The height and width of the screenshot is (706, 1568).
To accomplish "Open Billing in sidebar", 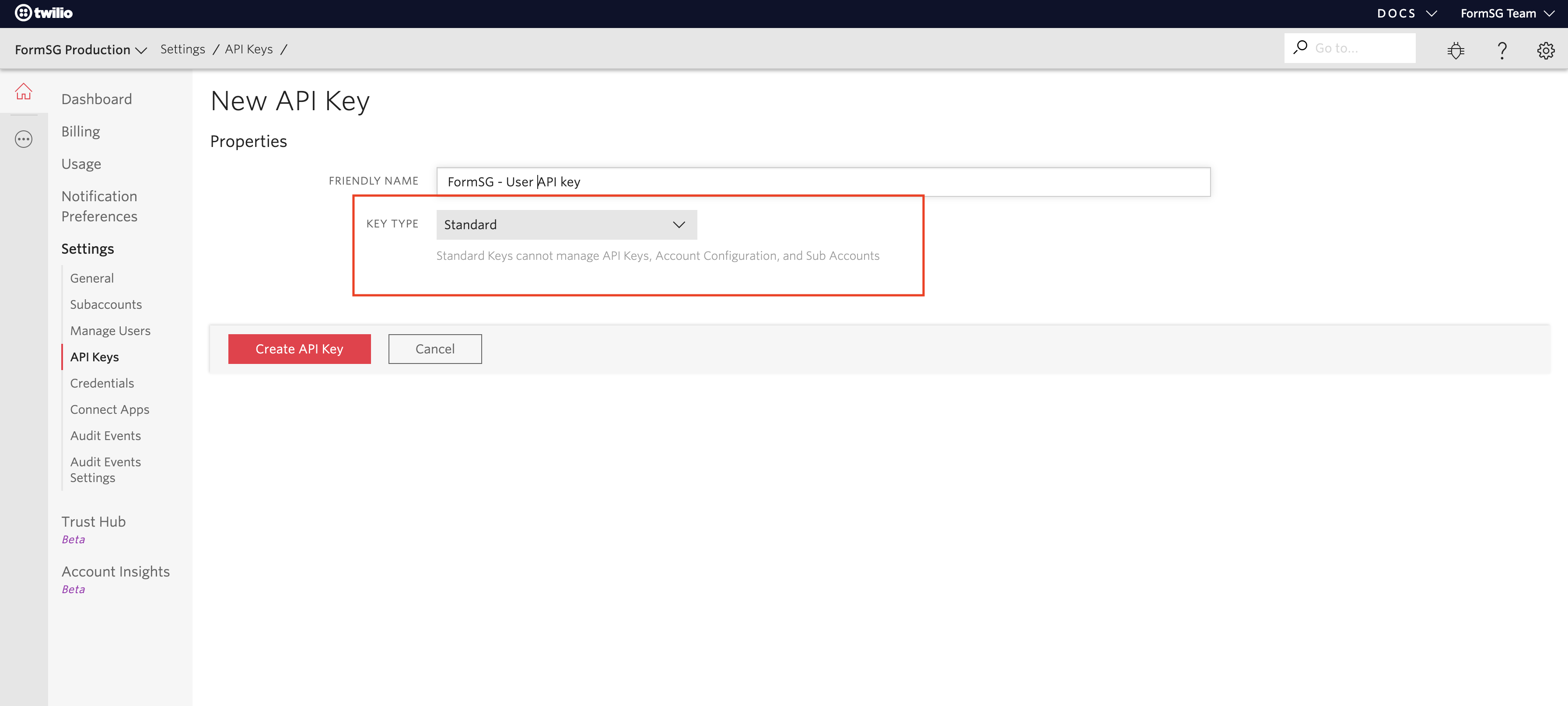I will pyautogui.click(x=80, y=132).
